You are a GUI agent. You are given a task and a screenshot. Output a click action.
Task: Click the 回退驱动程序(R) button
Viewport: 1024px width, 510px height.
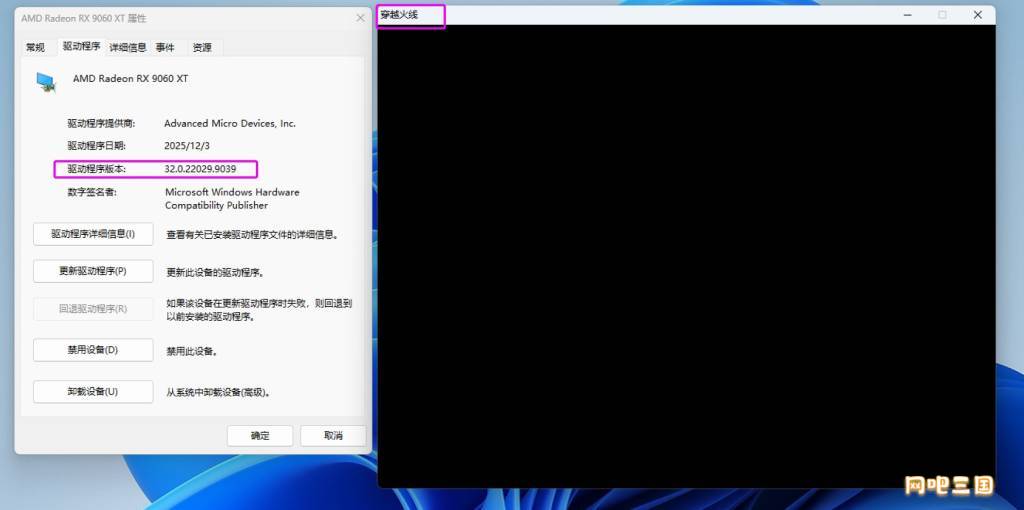93,309
